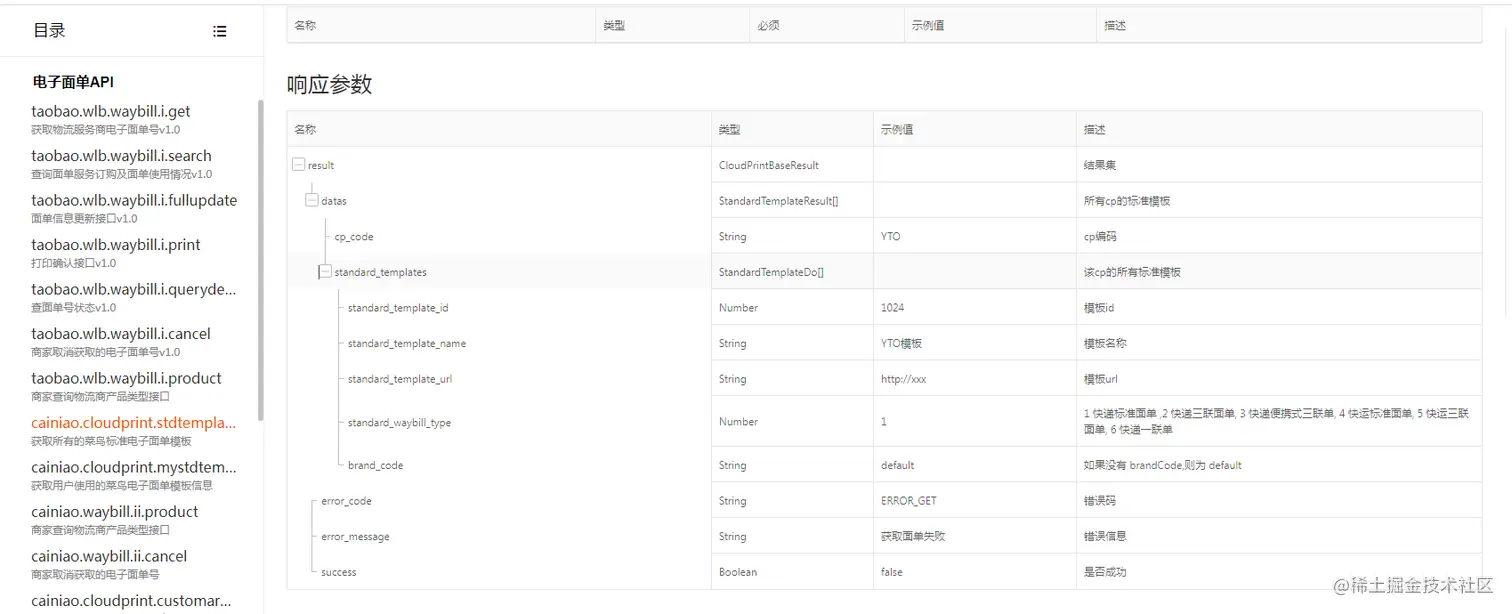The image size is (1512, 614).
Task: Click the 如果没有 brandCode description
Action: pyautogui.click(x=1163, y=465)
